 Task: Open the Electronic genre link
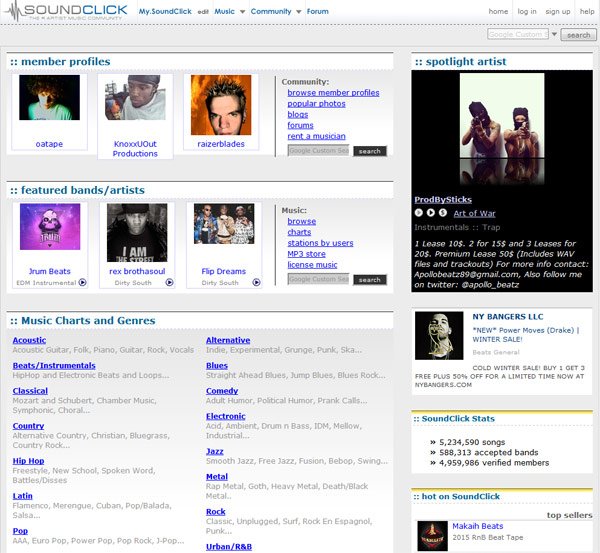click(226, 416)
